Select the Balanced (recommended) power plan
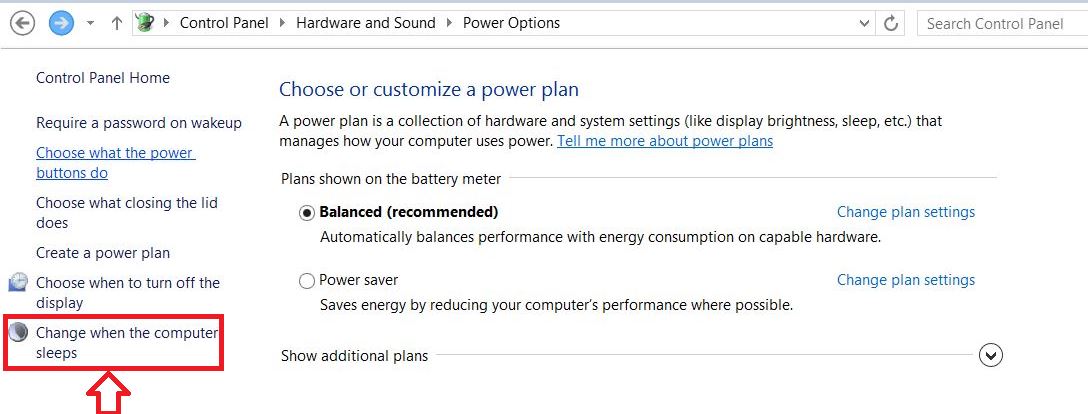 click(307, 212)
